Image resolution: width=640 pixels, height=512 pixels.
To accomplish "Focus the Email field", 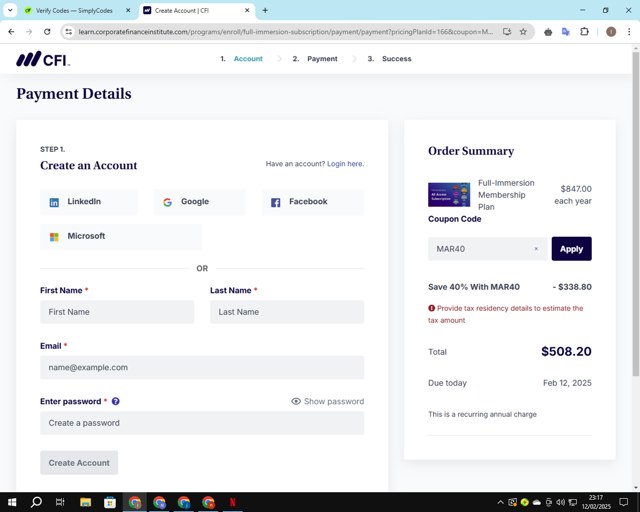I will point(202,367).
